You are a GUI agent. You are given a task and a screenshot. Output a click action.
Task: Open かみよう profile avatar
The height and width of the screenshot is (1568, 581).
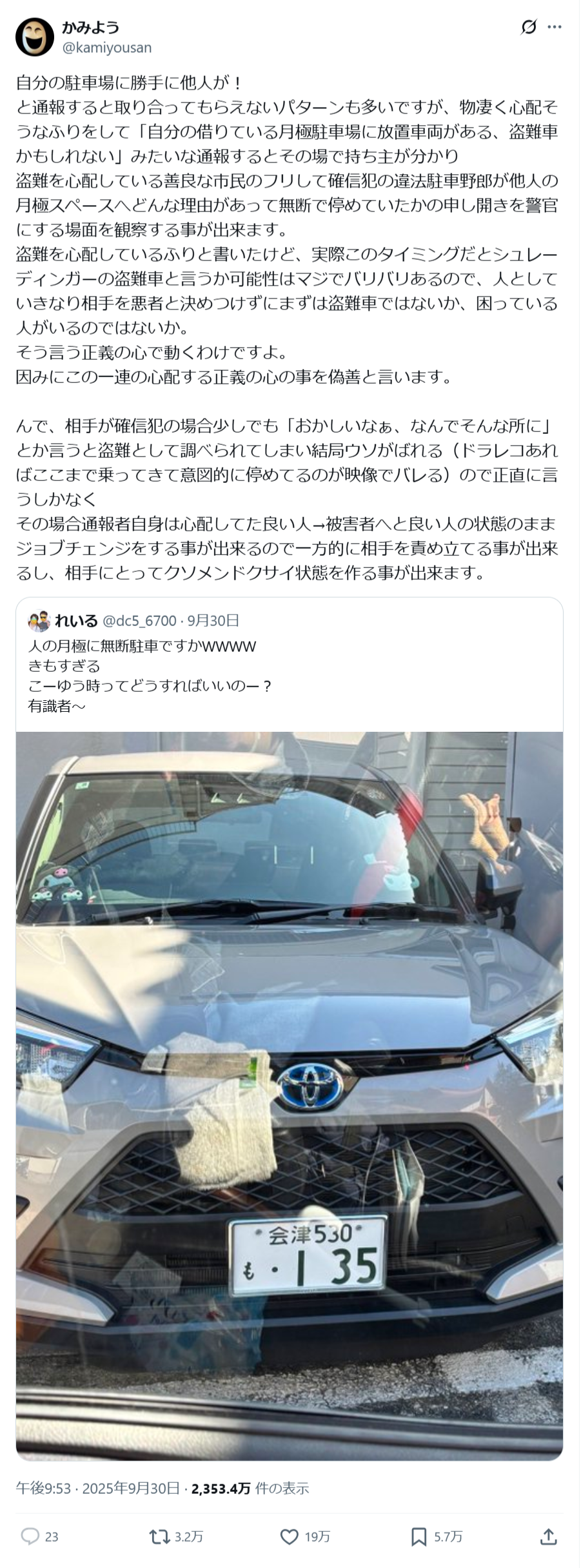(x=35, y=37)
